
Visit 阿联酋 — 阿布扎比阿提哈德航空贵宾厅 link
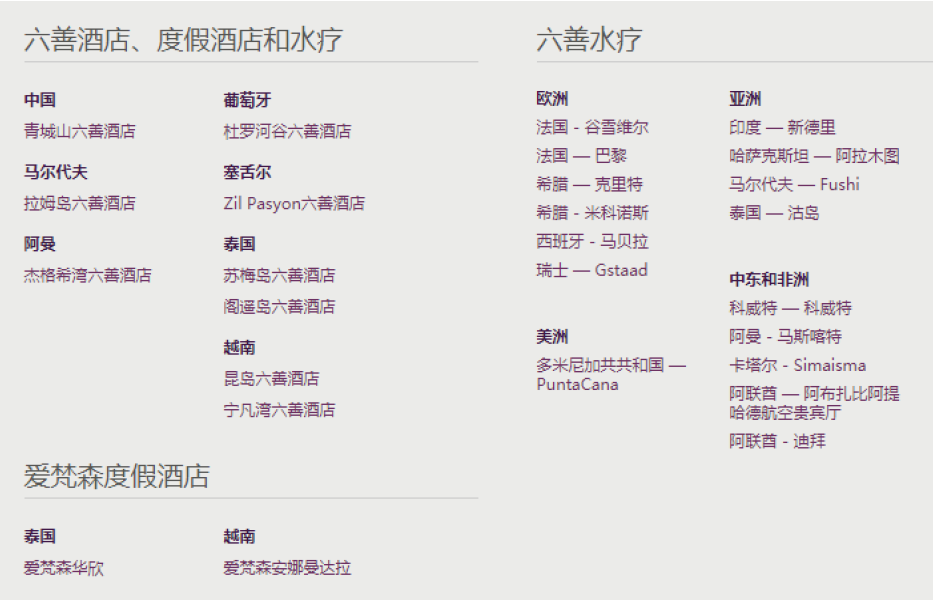coord(814,403)
